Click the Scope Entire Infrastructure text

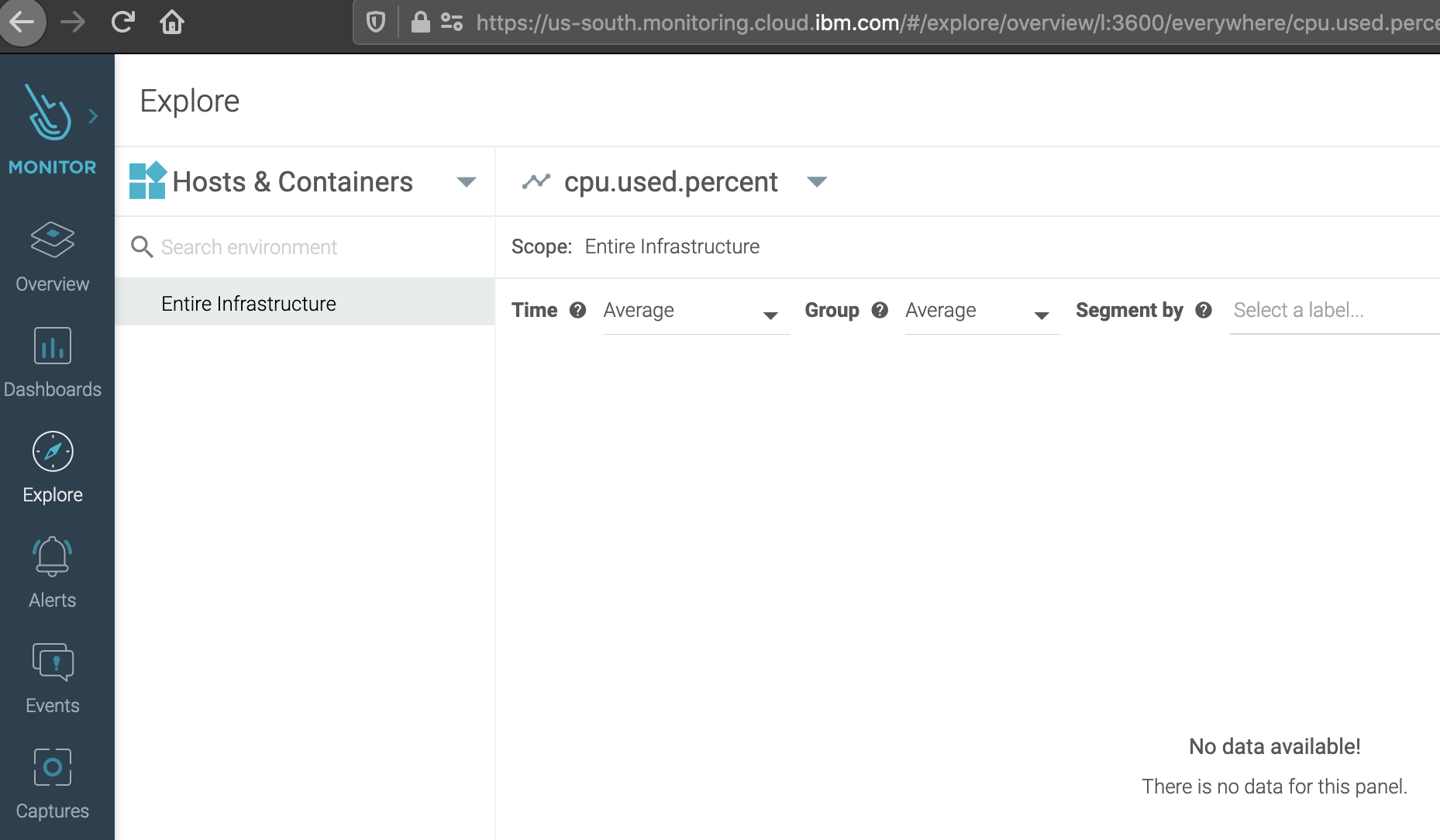672,246
